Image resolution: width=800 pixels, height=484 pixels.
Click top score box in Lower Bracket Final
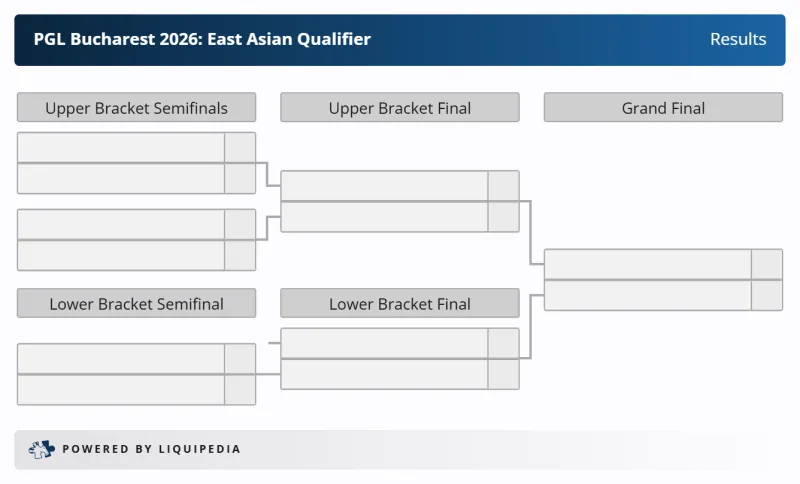504,343
